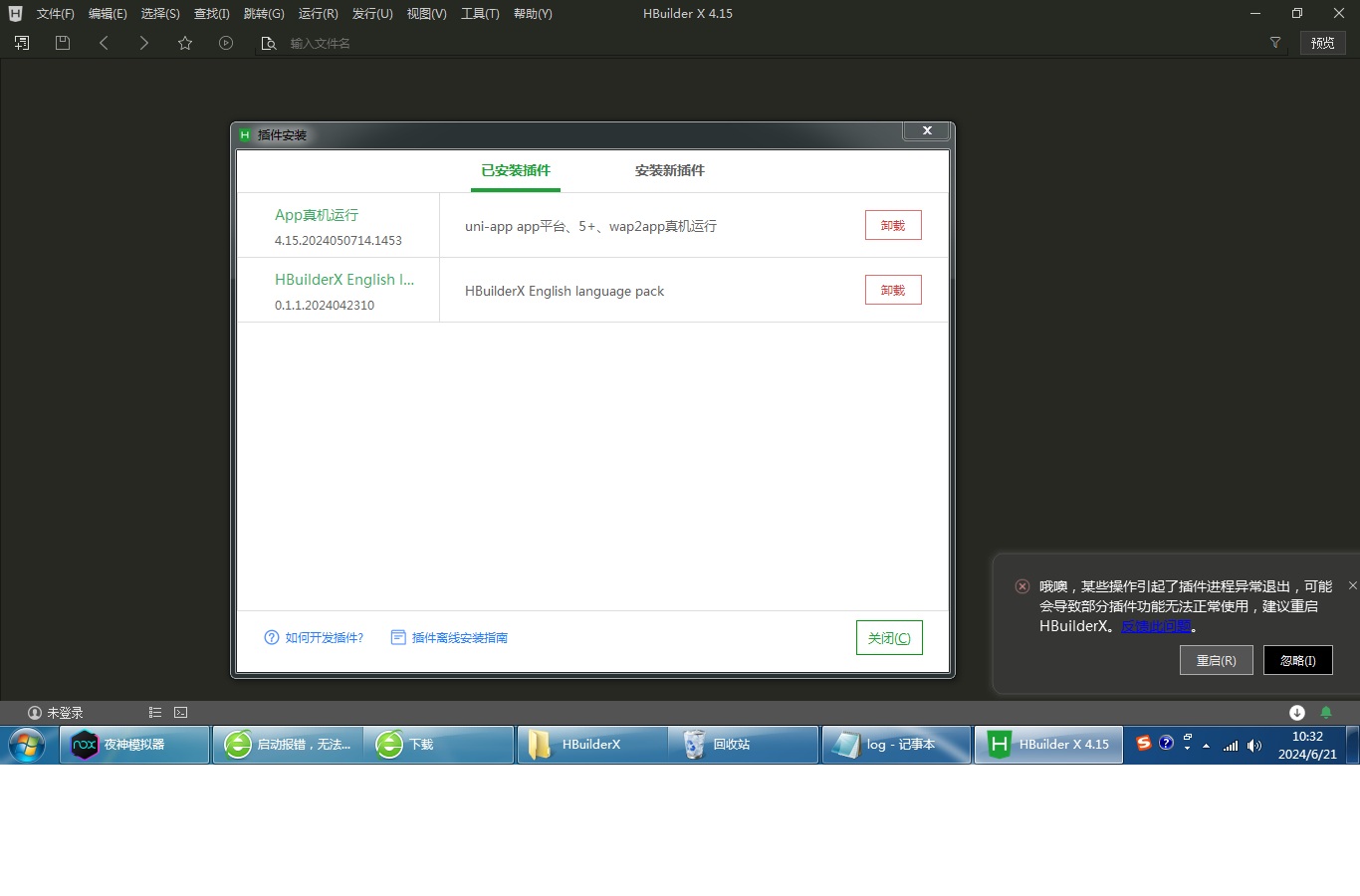Screen dimensions: 1360x896
Task: Open 夜神模拟器 in taskbar
Action: coord(134,745)
